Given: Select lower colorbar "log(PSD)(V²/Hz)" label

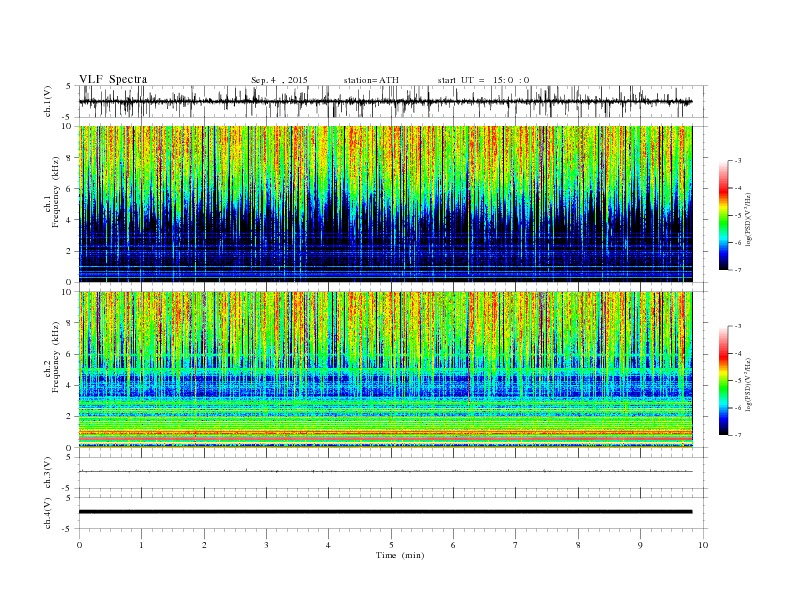Looking at the screenshot, I should [x=749, y=384].
